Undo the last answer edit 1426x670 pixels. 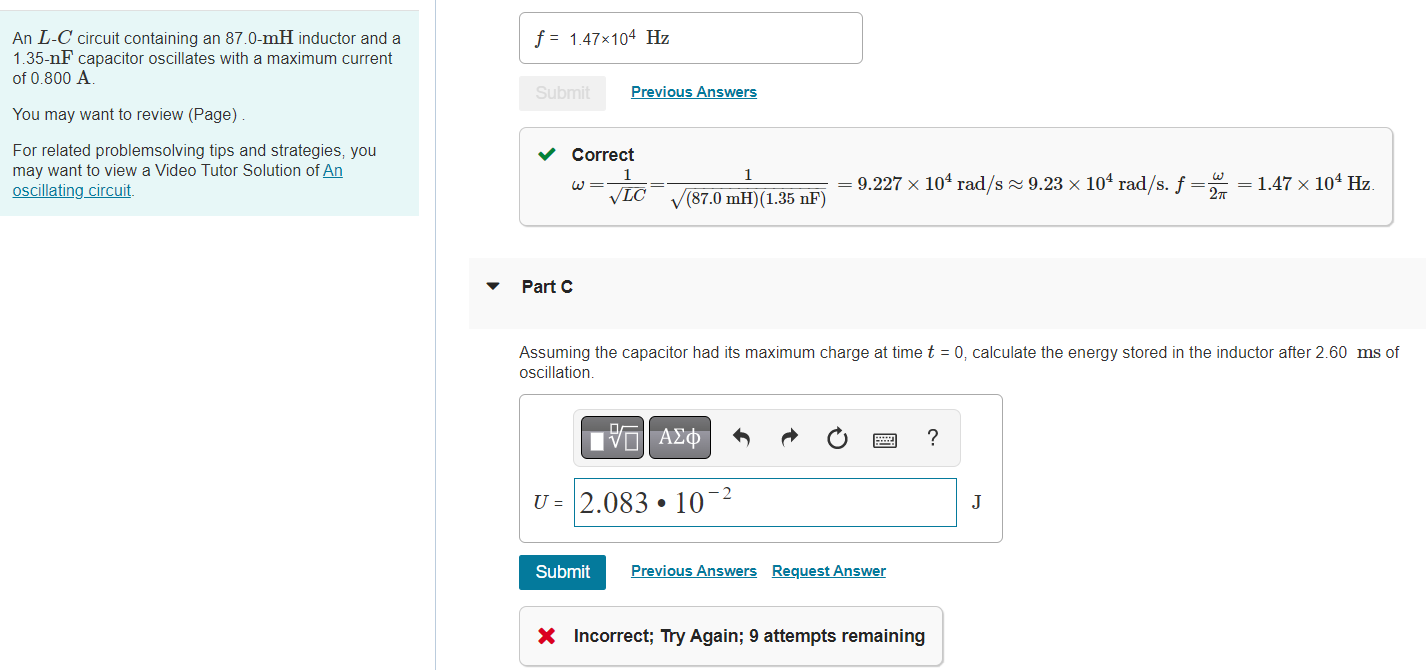(741, 437)
